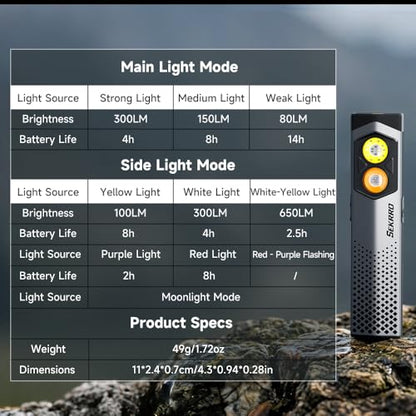Select the "Yellow Light" column header
This screenshot has height=416, width=416.
pyautogui.click(x=130, y=192)
